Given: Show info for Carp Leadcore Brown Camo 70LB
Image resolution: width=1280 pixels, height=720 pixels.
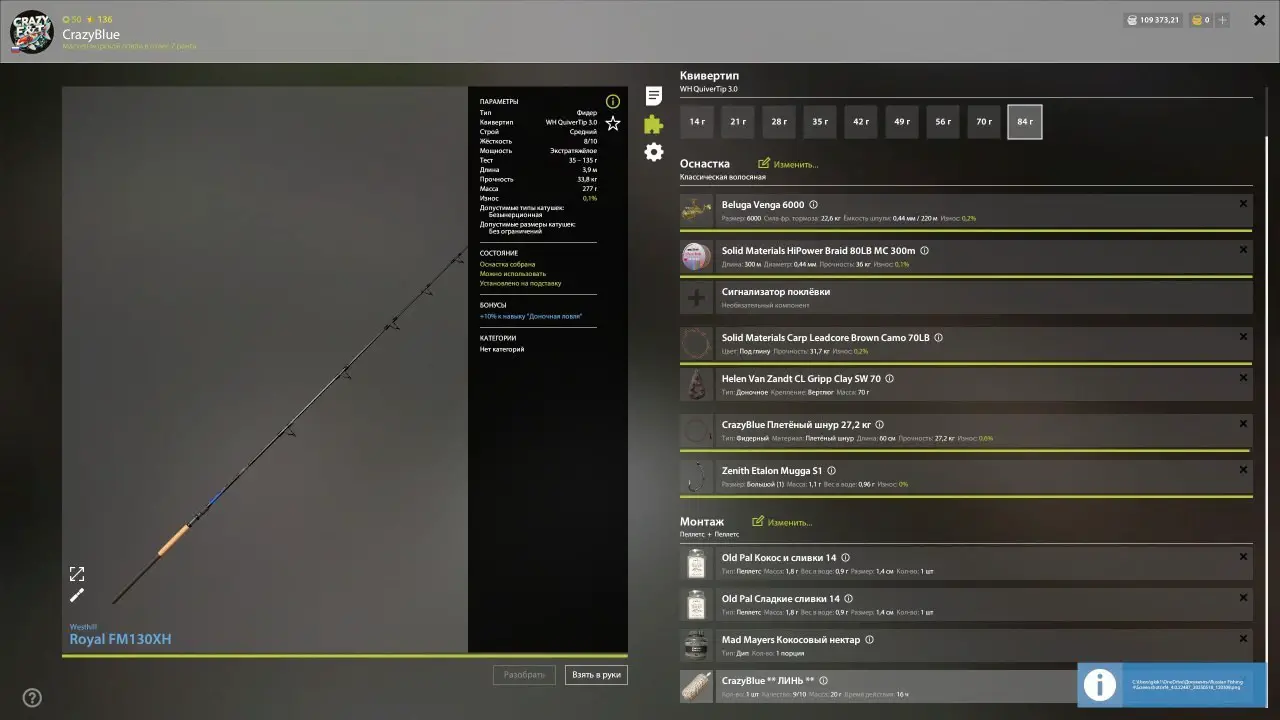Looking at the screenshot, I should (x=938, y=338).
